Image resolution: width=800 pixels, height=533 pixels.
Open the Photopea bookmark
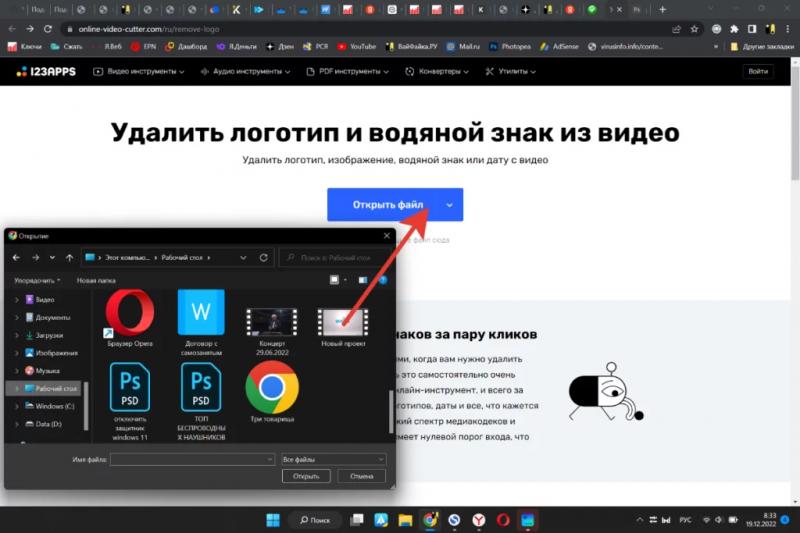(x=510, y=46)
